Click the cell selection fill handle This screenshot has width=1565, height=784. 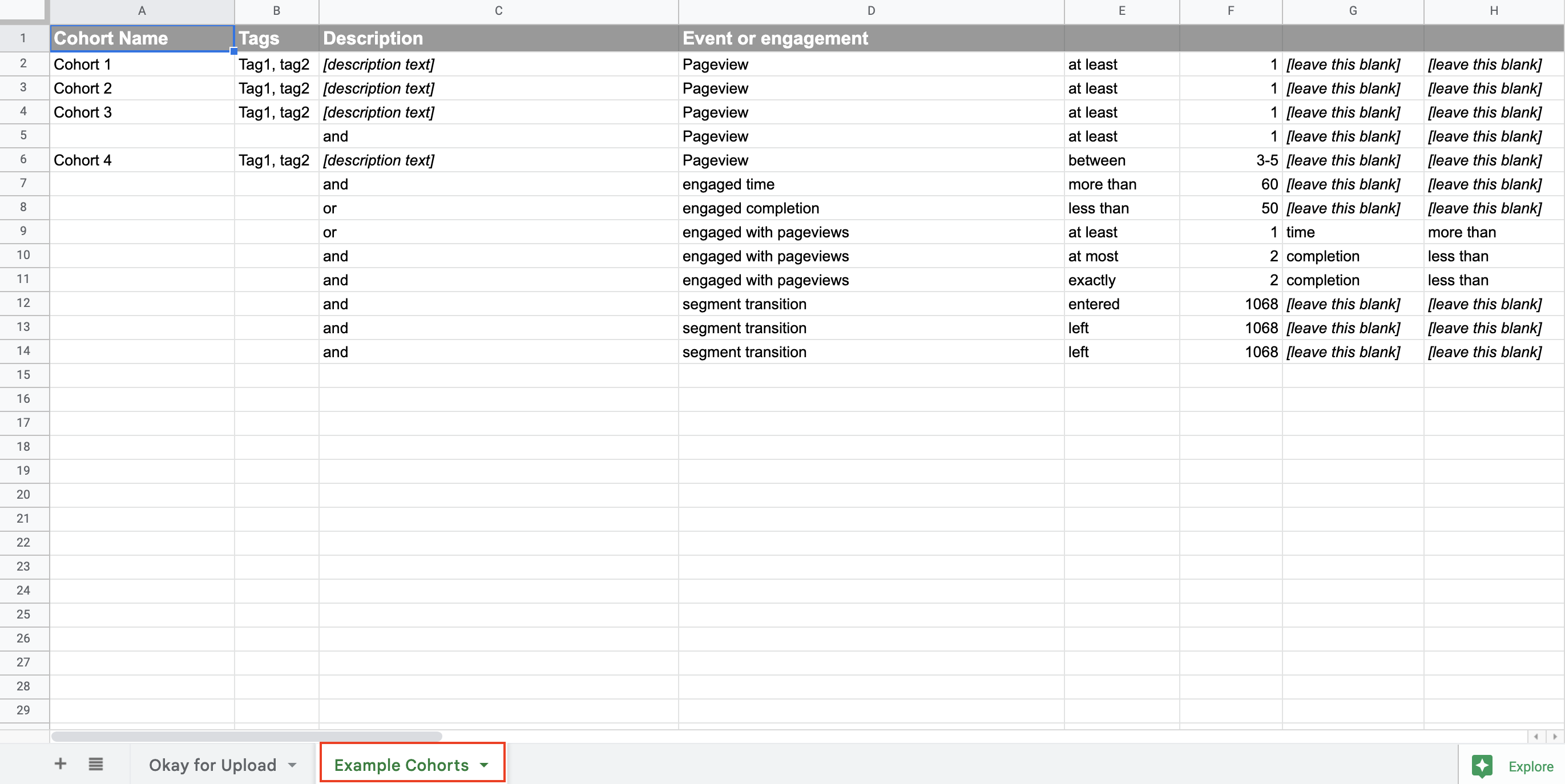[x=234, y=51]
